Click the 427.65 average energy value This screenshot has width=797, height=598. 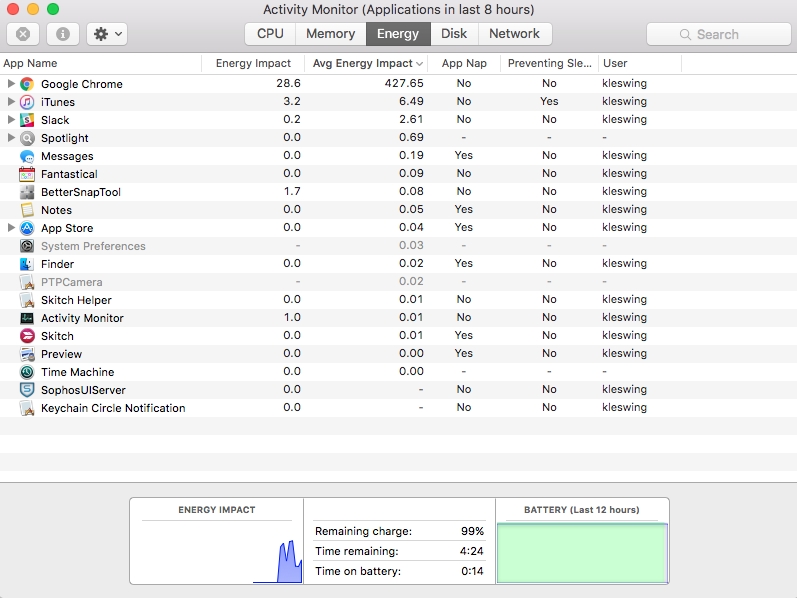point(404,83)
